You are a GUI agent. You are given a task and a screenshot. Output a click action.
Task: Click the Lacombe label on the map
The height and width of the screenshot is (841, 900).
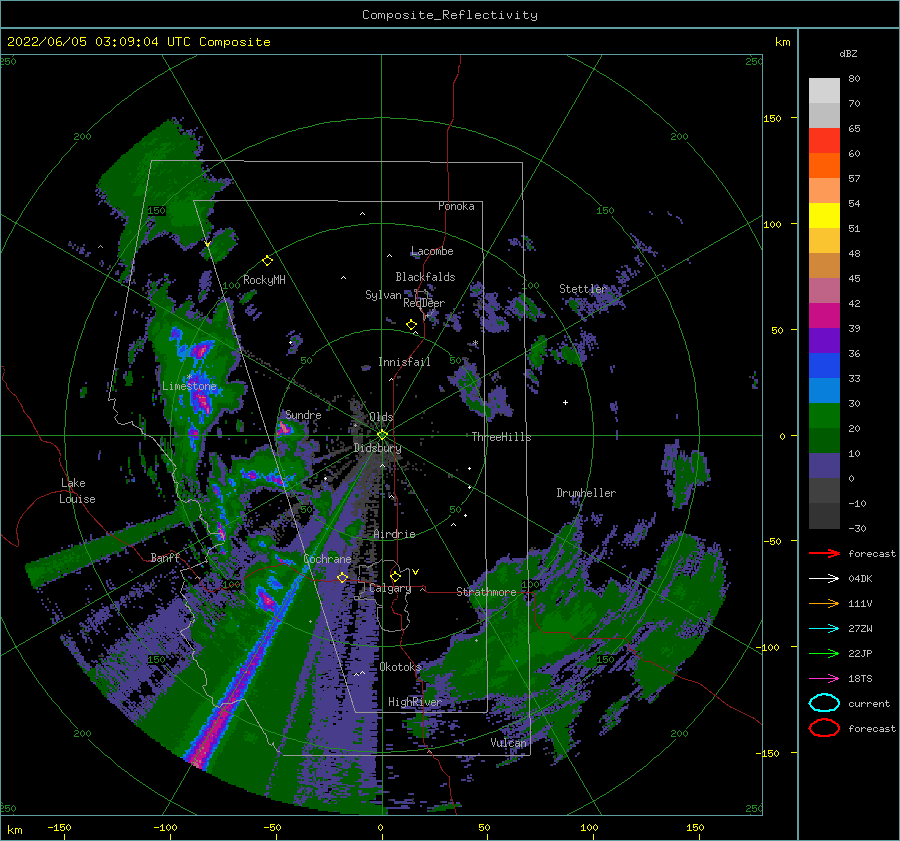(432, 251)
